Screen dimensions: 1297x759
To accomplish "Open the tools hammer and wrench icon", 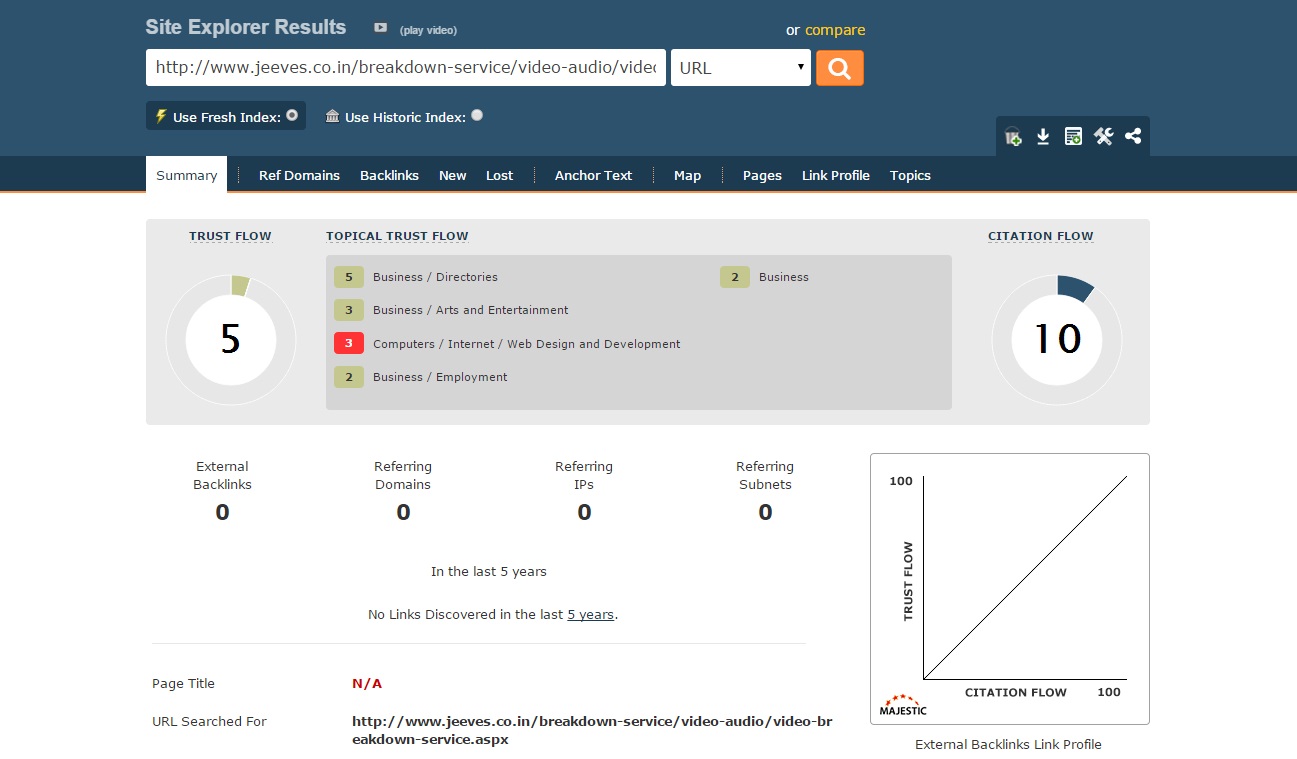I will 1103,136.
